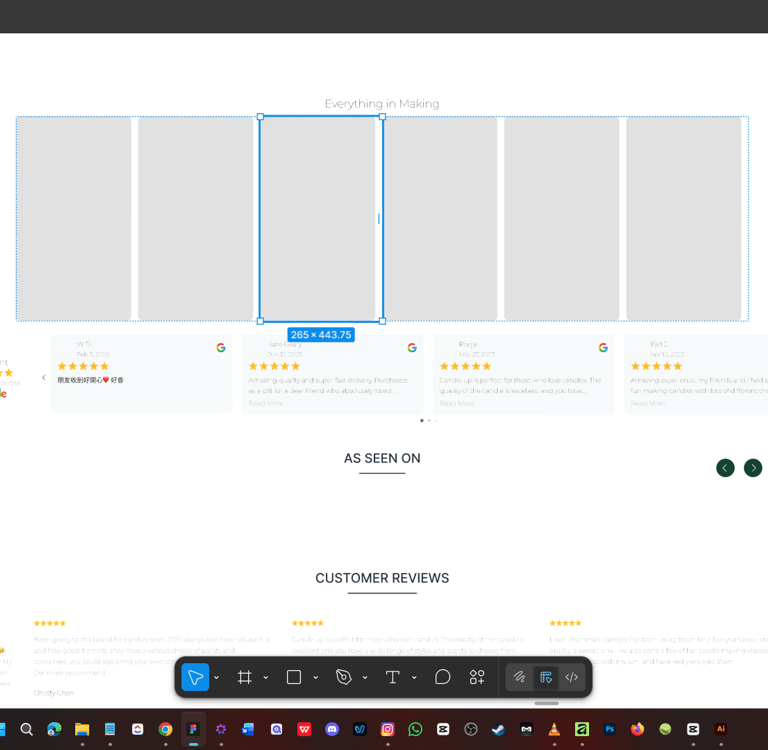
Task: Expand Frame tool options dropdown arrow
Action: [x=265, y=677]
